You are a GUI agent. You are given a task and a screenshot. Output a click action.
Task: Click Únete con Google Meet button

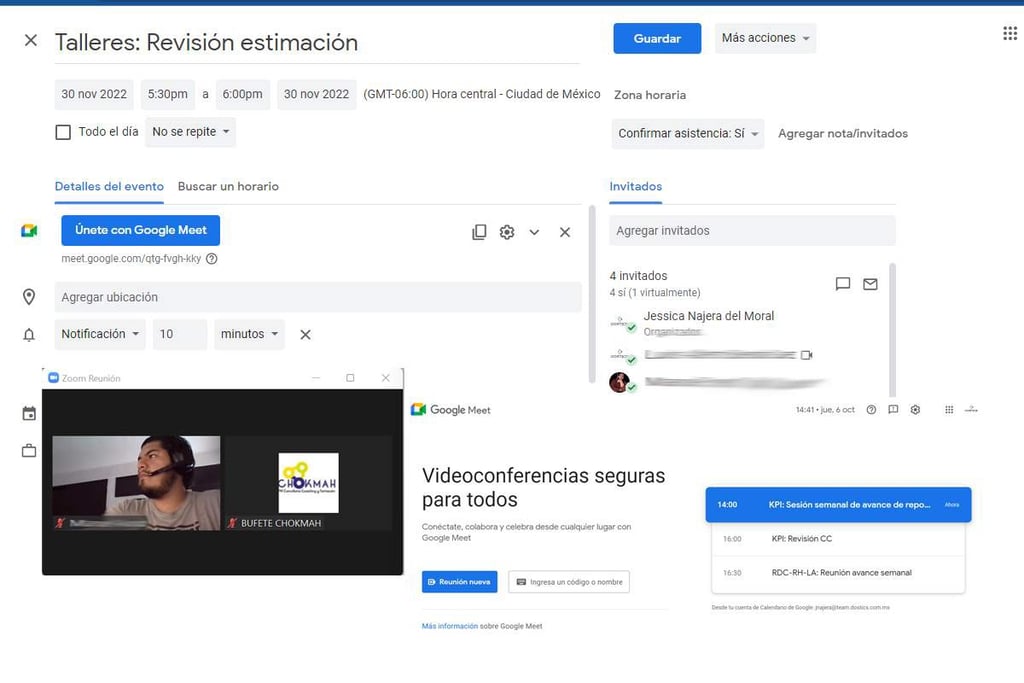point(140,230)
